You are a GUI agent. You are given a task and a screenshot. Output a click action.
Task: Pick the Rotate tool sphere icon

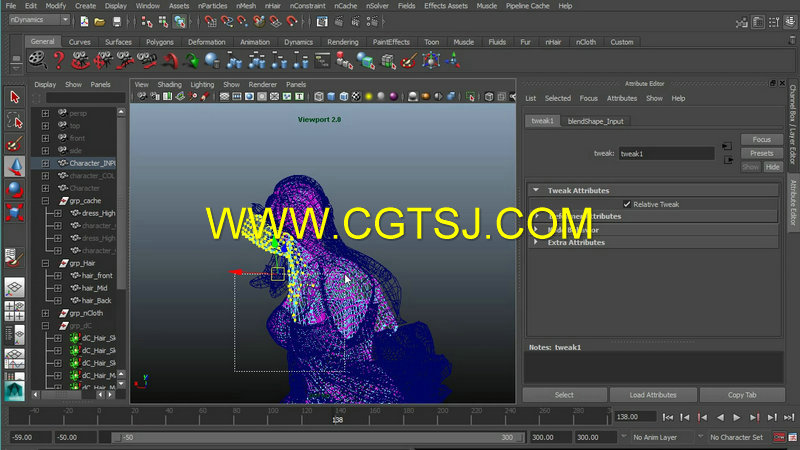14,189
